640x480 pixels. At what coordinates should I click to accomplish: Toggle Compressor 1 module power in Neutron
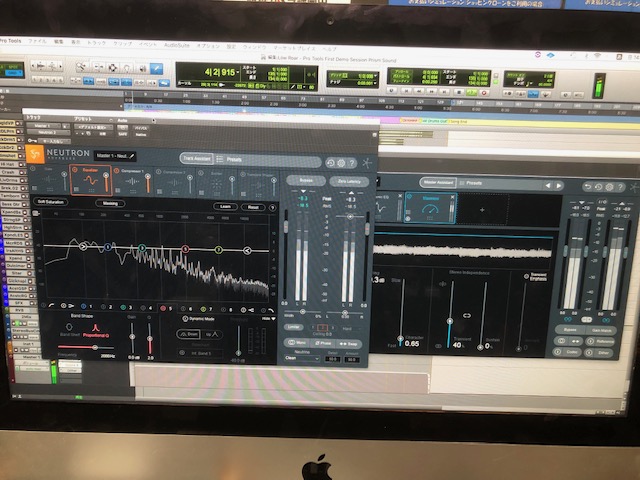click(x=117, y=171)
